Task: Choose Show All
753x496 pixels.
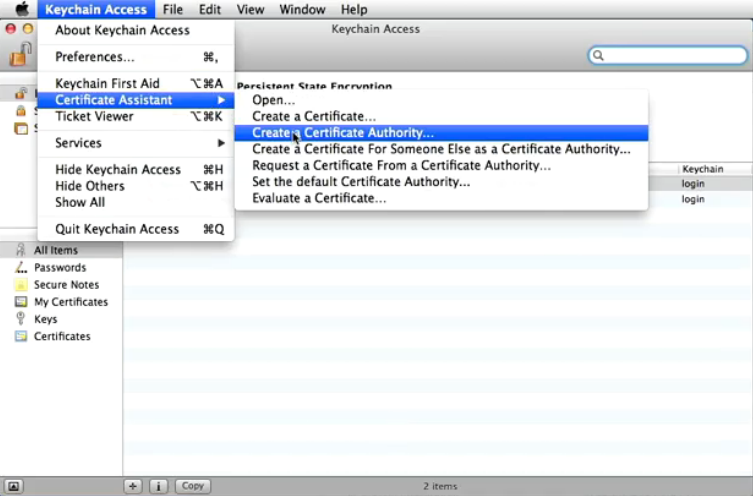Action: [136, 202]
